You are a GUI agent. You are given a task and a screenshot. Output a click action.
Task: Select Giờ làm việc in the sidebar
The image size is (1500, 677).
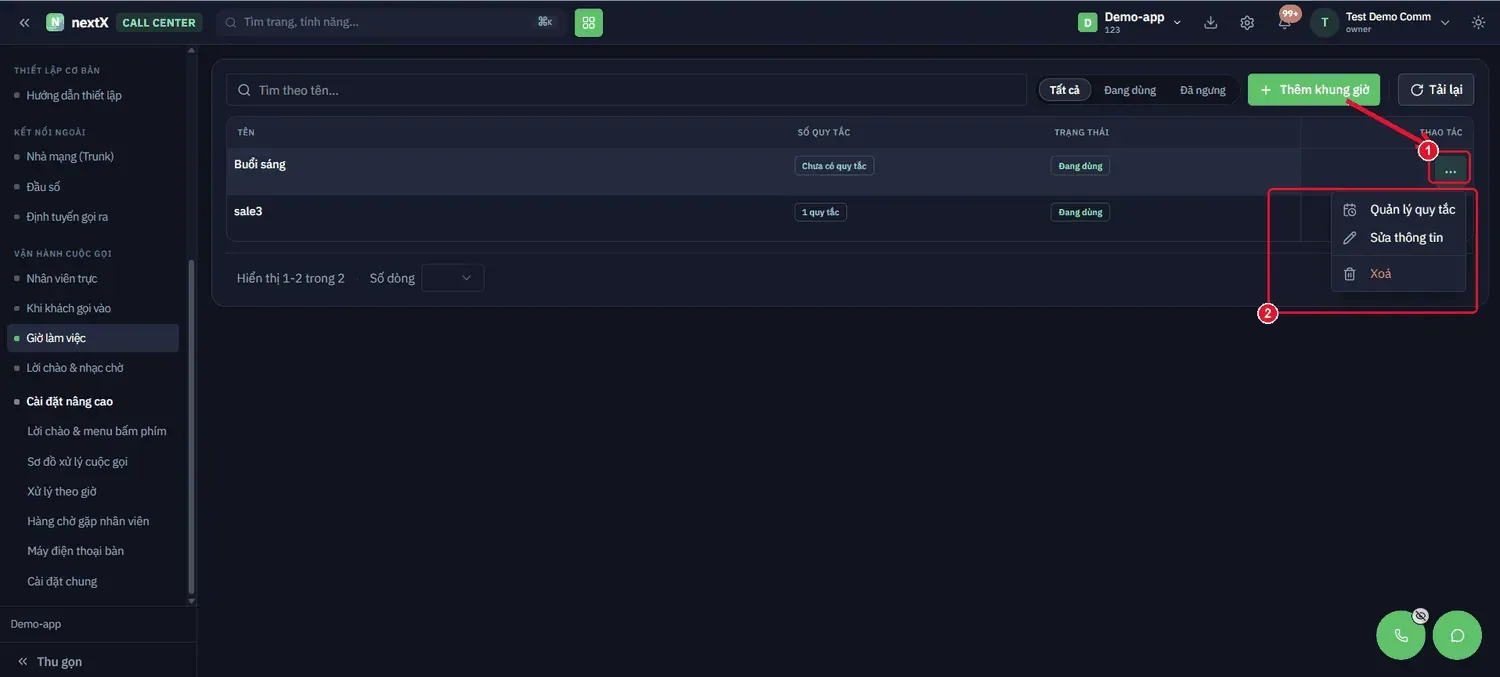click(93, 338)
